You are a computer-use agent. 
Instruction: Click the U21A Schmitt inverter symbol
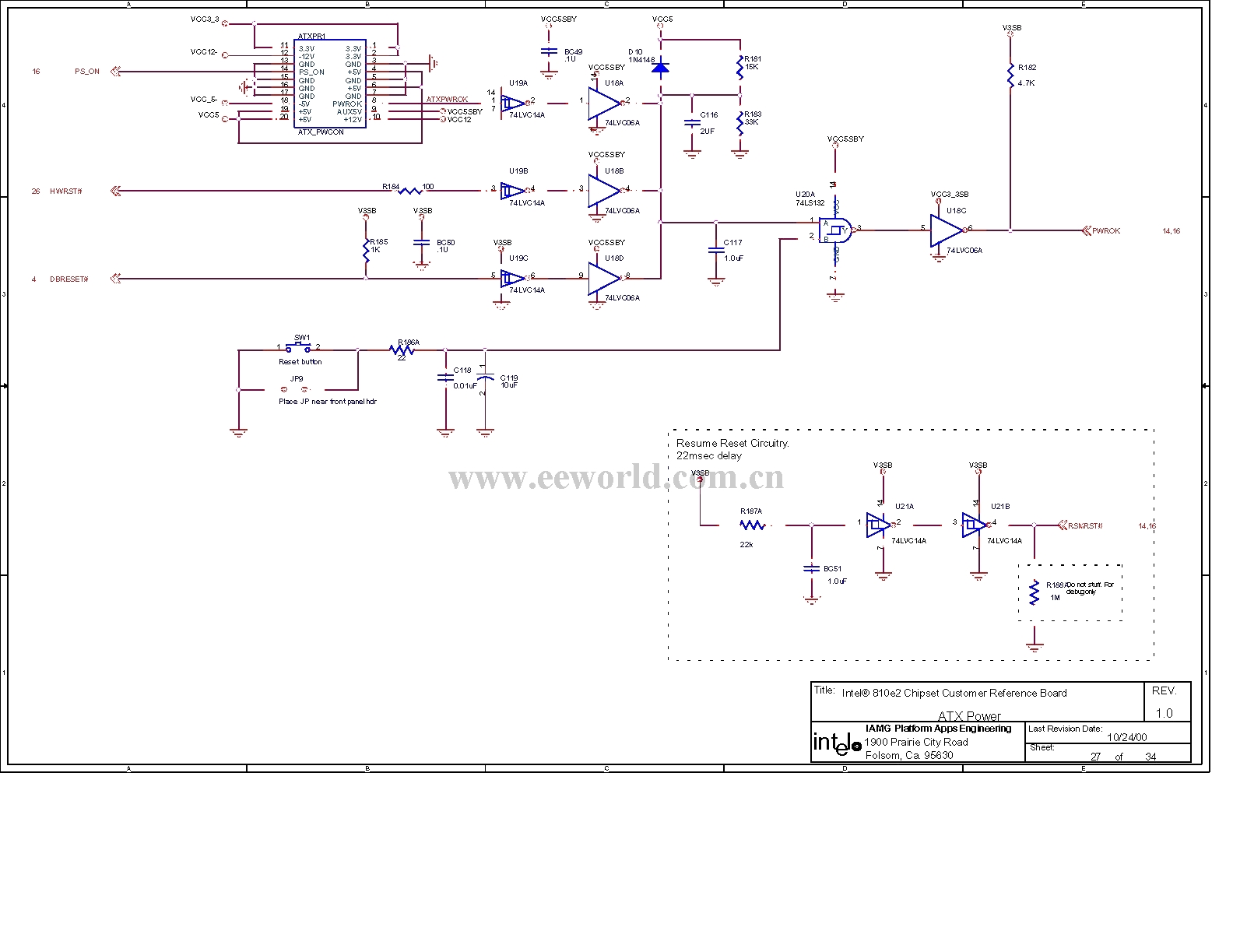pos(880,525)
